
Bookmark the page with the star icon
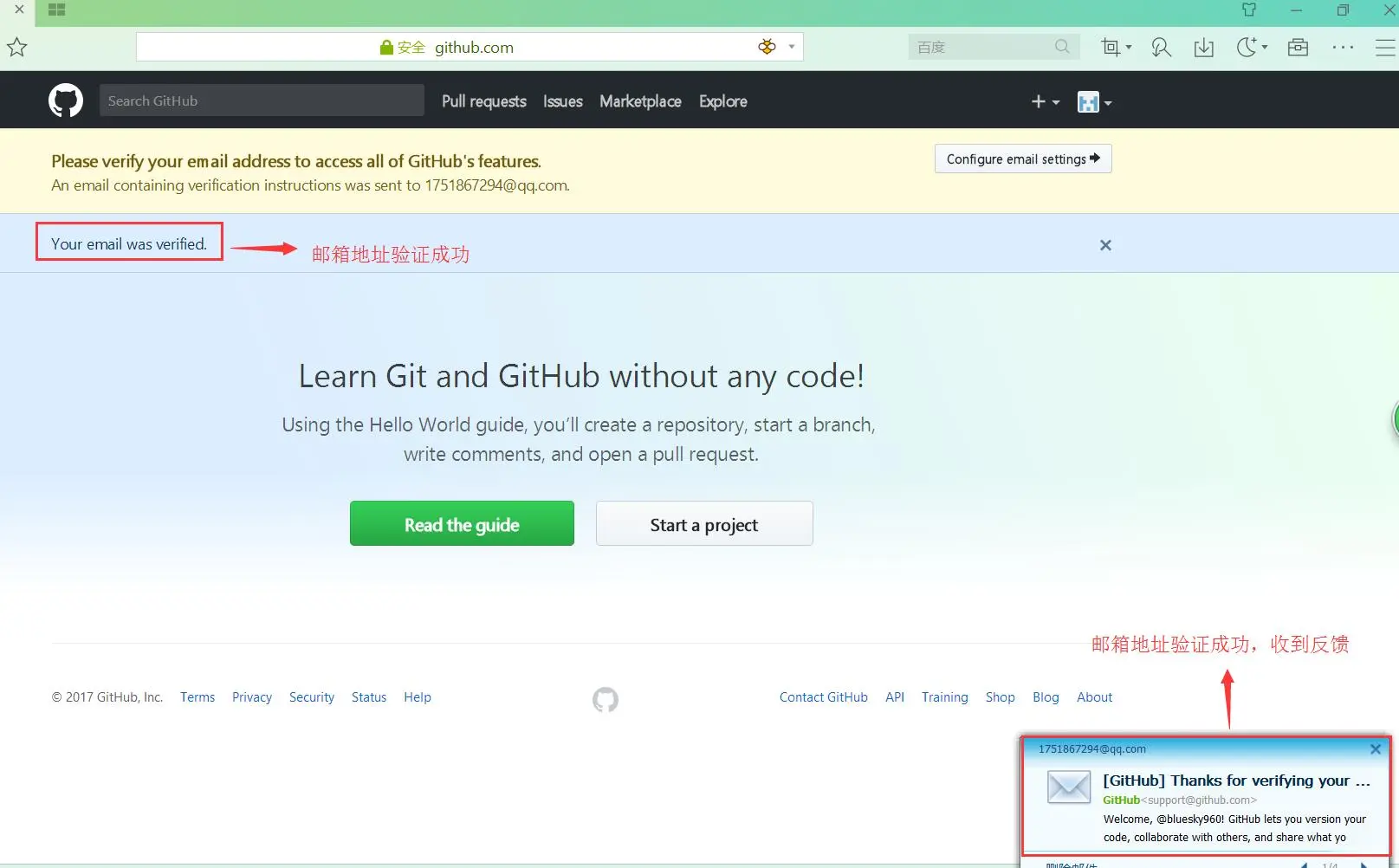[17, 47]
